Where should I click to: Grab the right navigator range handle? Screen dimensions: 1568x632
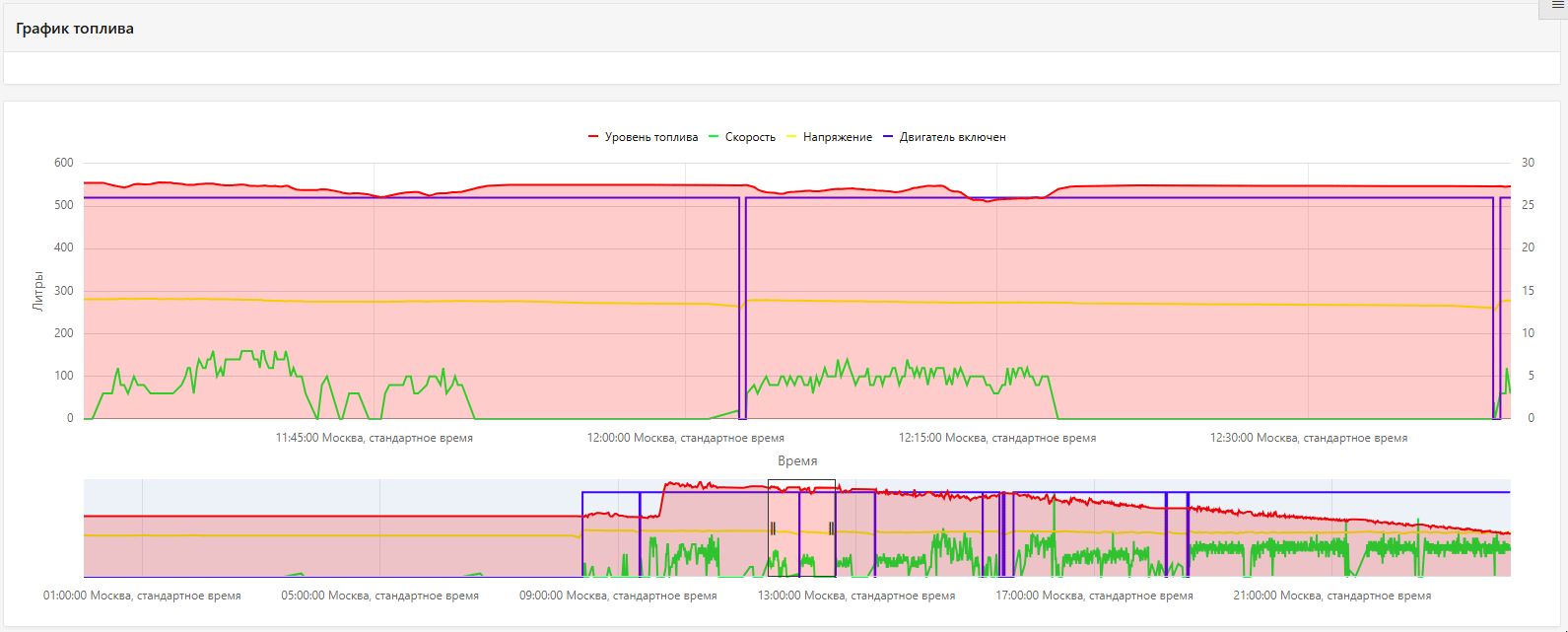pos(832,528)
